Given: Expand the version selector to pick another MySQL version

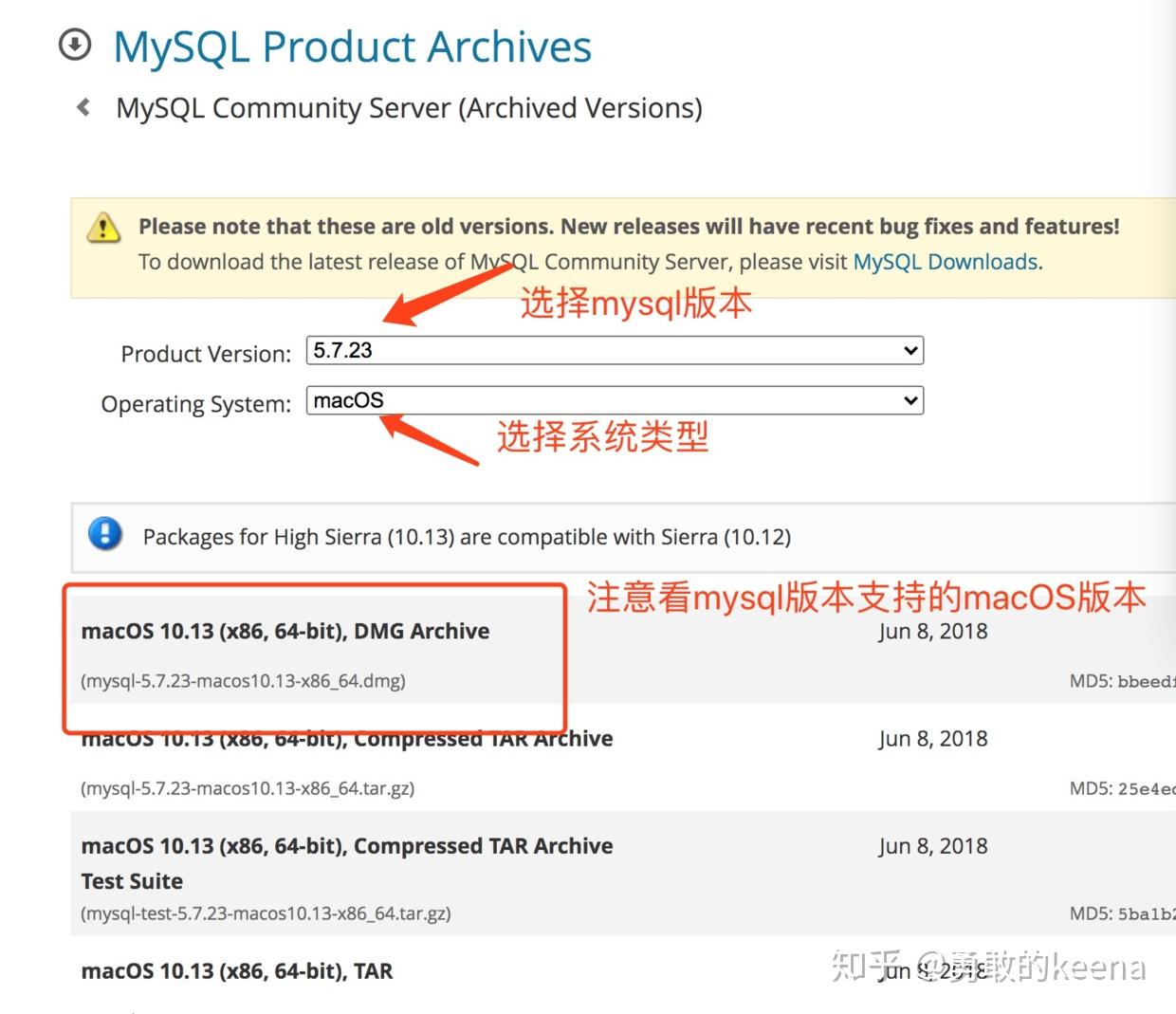Looking at the screenshot, I should coord(615,350).
